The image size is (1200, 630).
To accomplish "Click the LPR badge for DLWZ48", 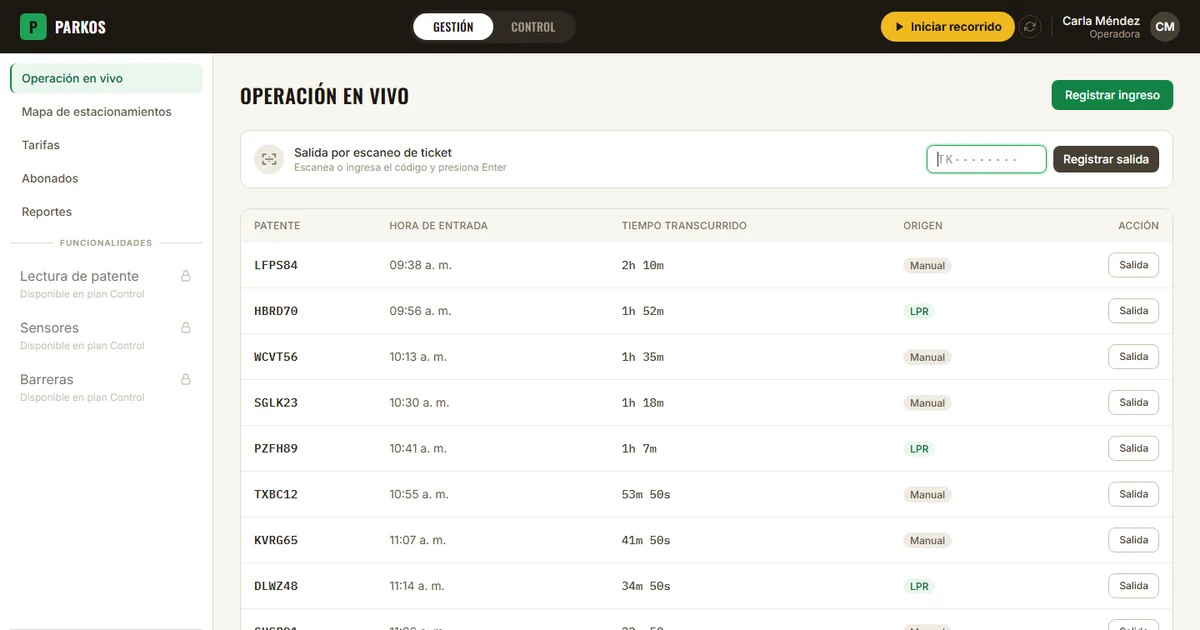I will [x=919, y=587].
